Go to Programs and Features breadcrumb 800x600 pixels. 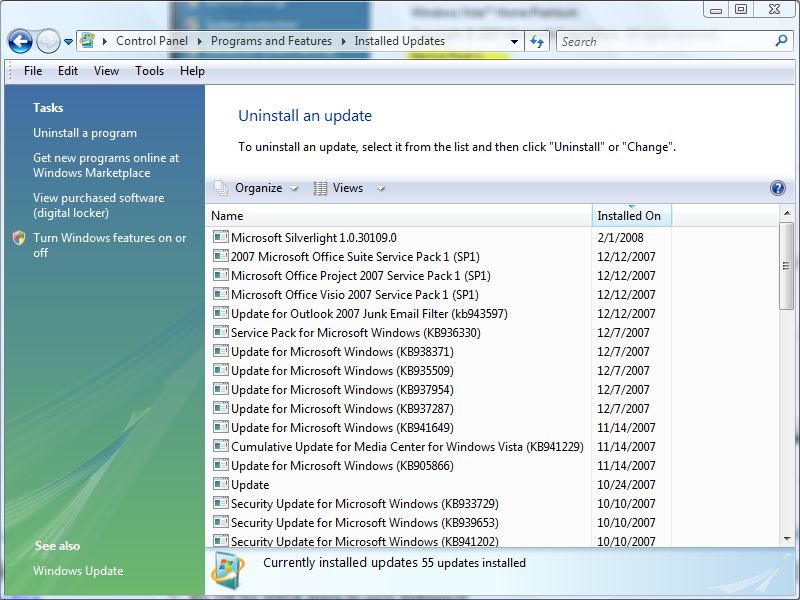click(271, 41)
